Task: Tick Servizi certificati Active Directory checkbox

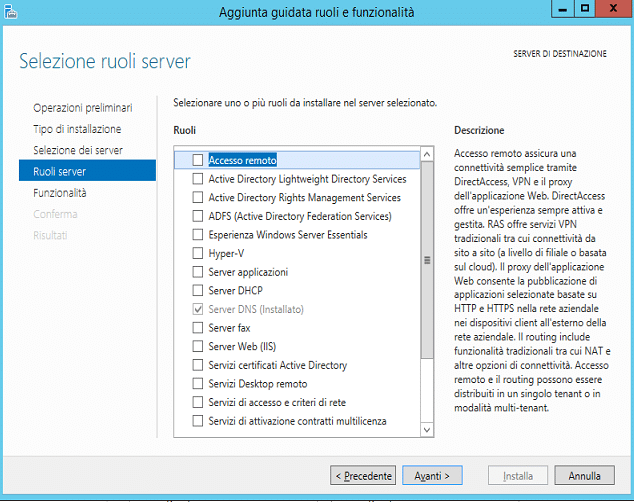Action: pos(198,365)
